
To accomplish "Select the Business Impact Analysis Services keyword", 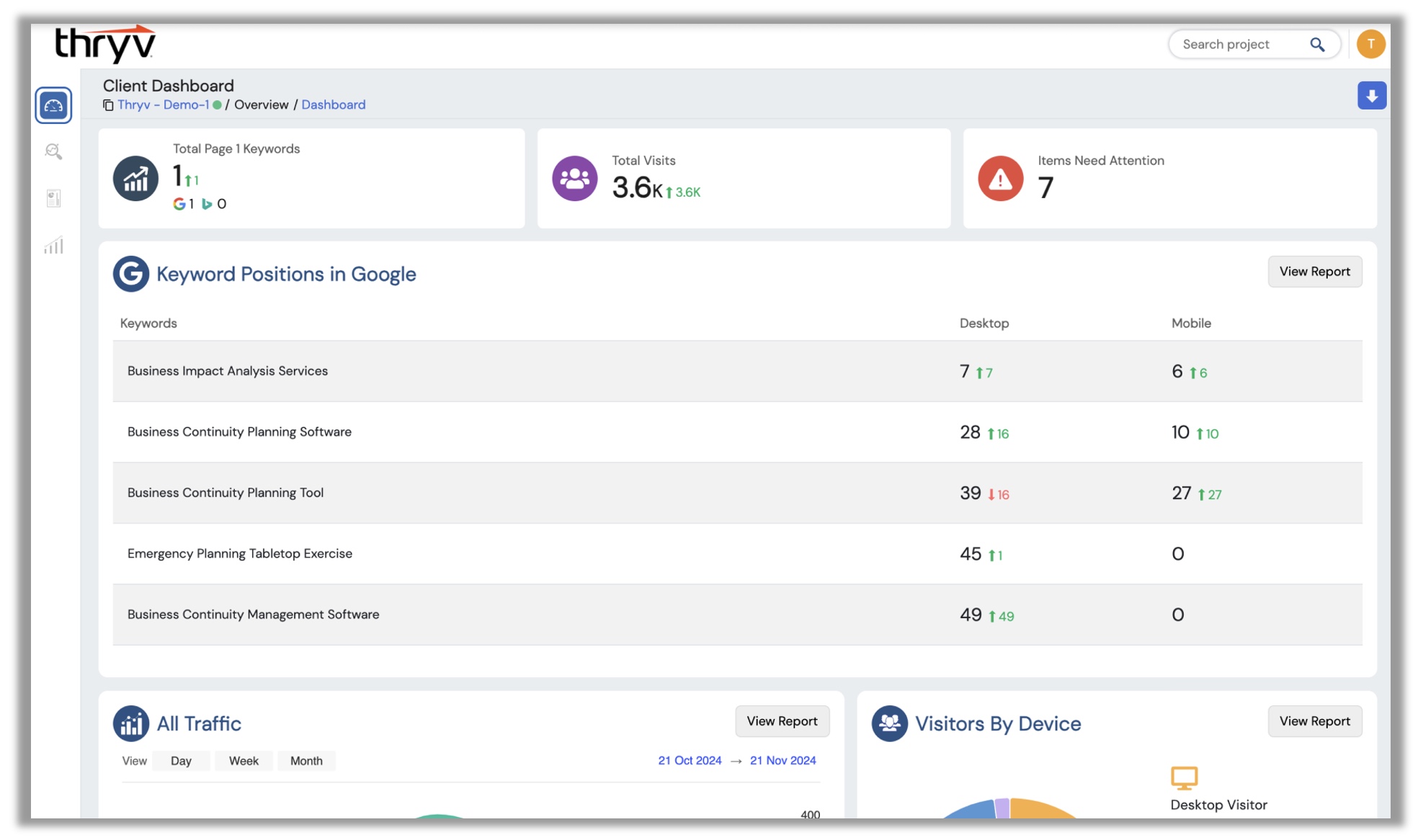I will pyautogui.click(x=228, y=371).
